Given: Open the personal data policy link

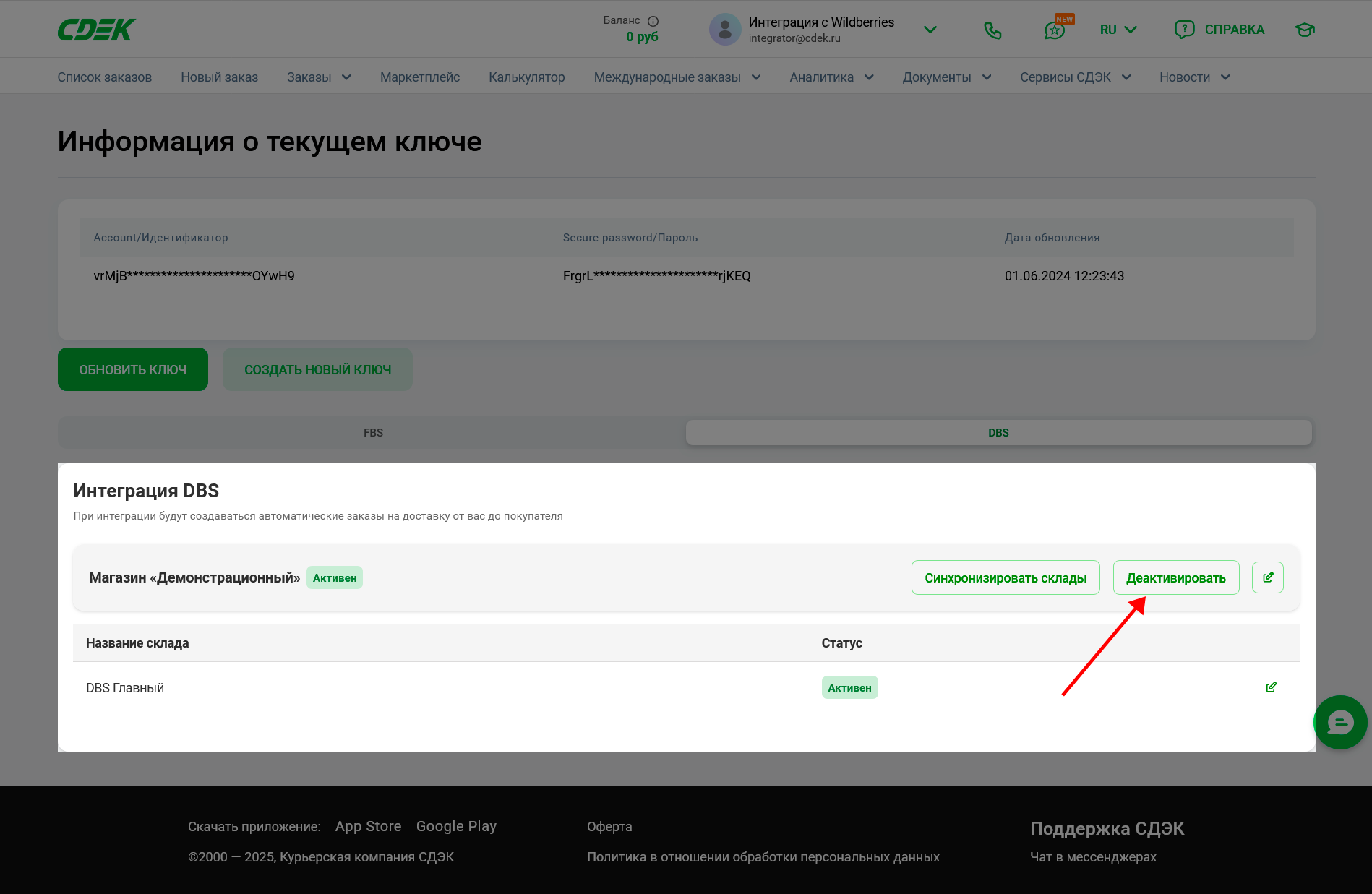Looking at the screenshot, I should [763, 856].
